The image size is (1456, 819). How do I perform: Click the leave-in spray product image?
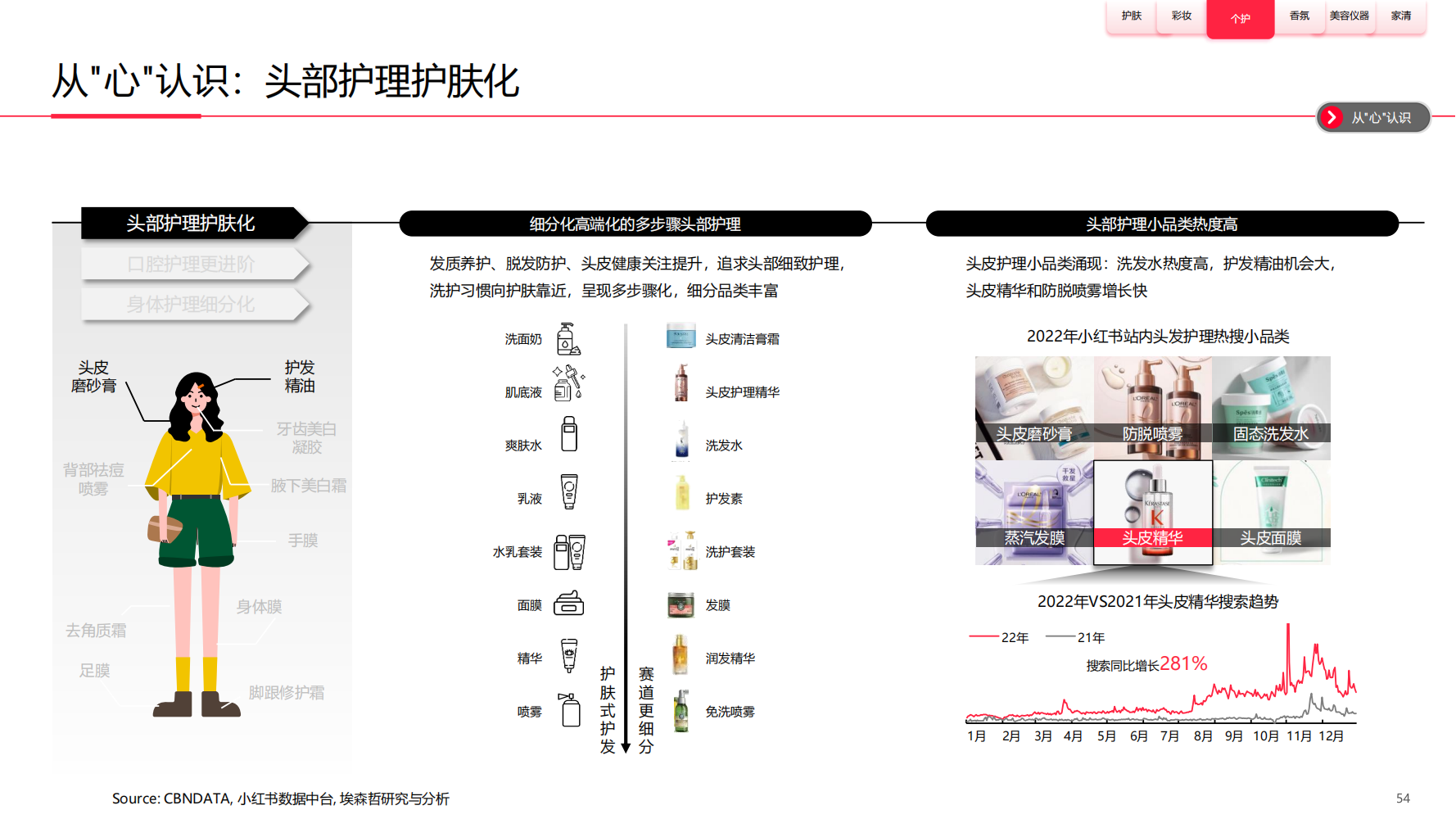(681, 711)
